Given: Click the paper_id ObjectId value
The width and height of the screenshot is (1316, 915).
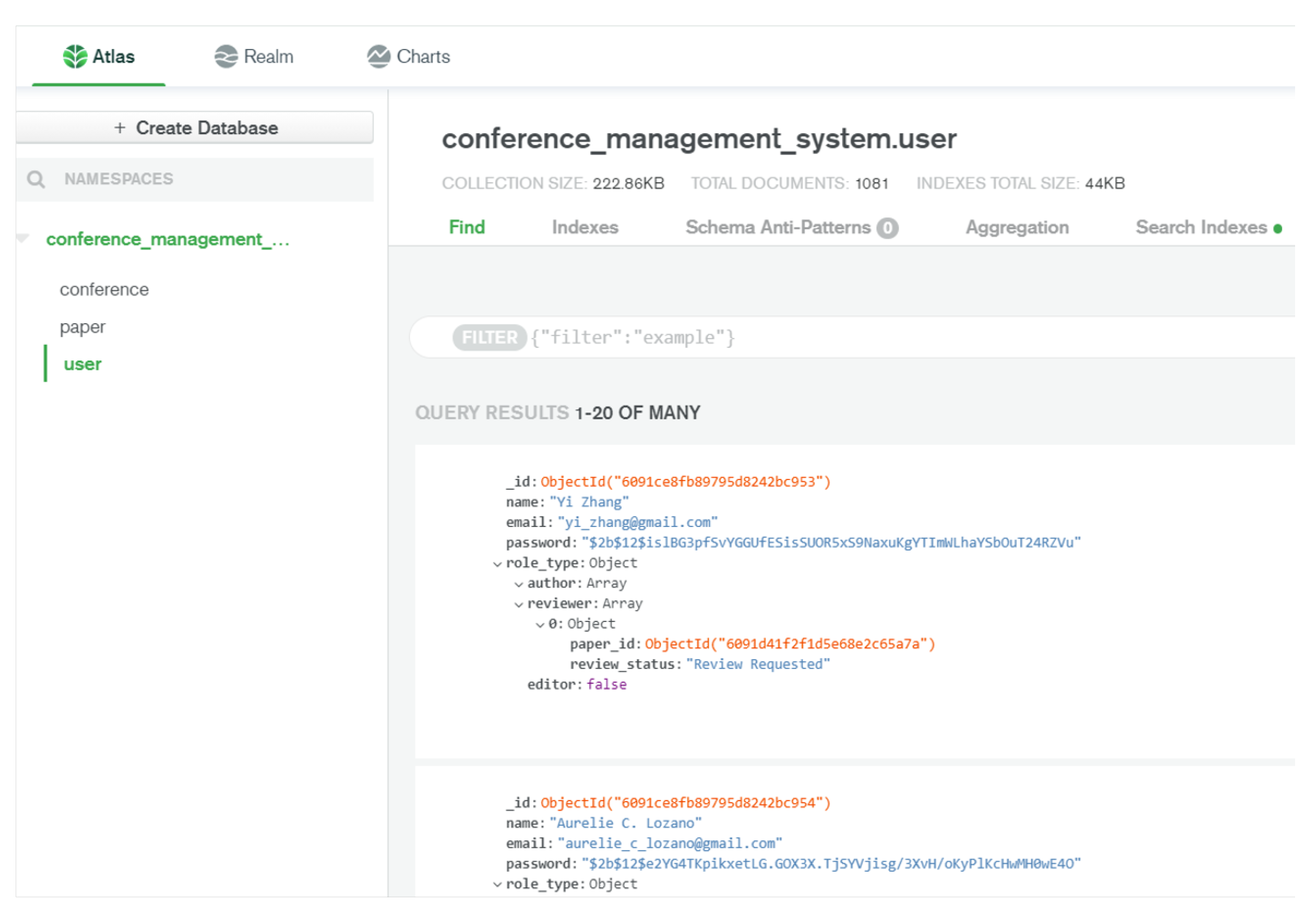Looking at the screenshot, I should point(790,644).
